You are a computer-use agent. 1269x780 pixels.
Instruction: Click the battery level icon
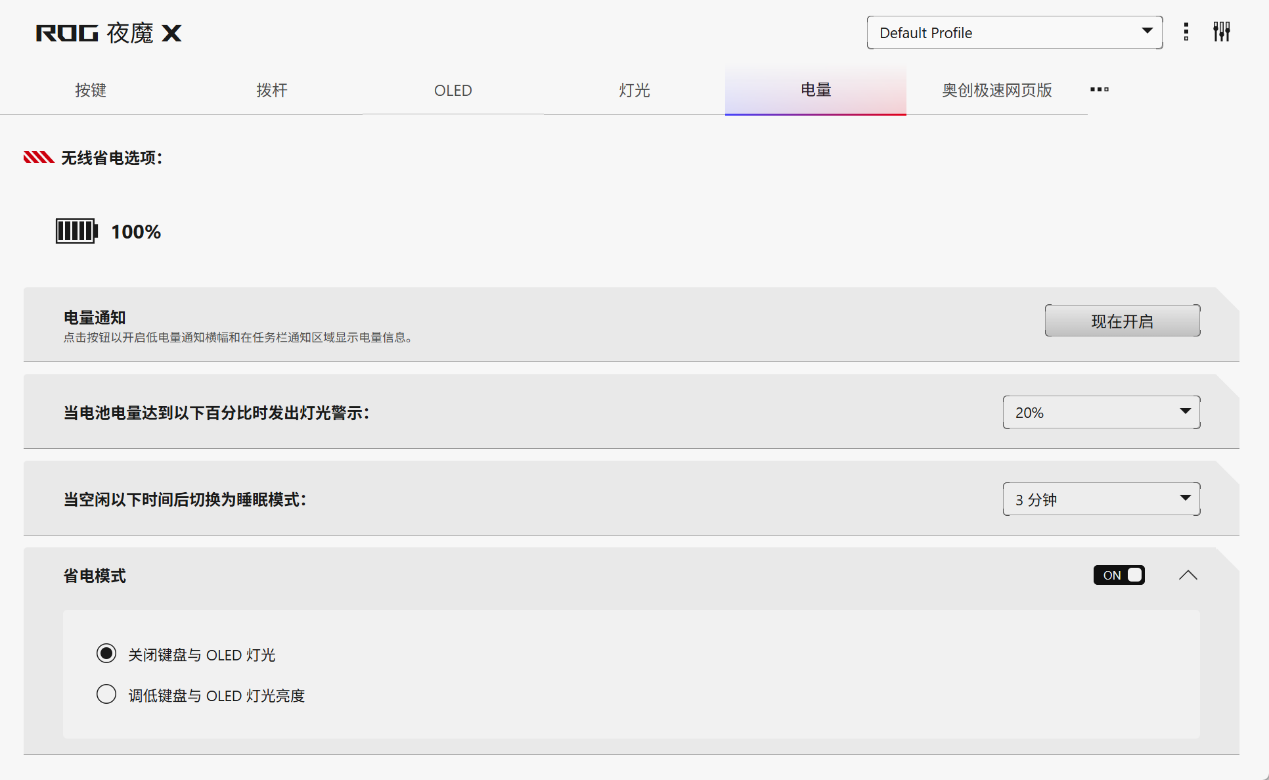click(77, 232)
